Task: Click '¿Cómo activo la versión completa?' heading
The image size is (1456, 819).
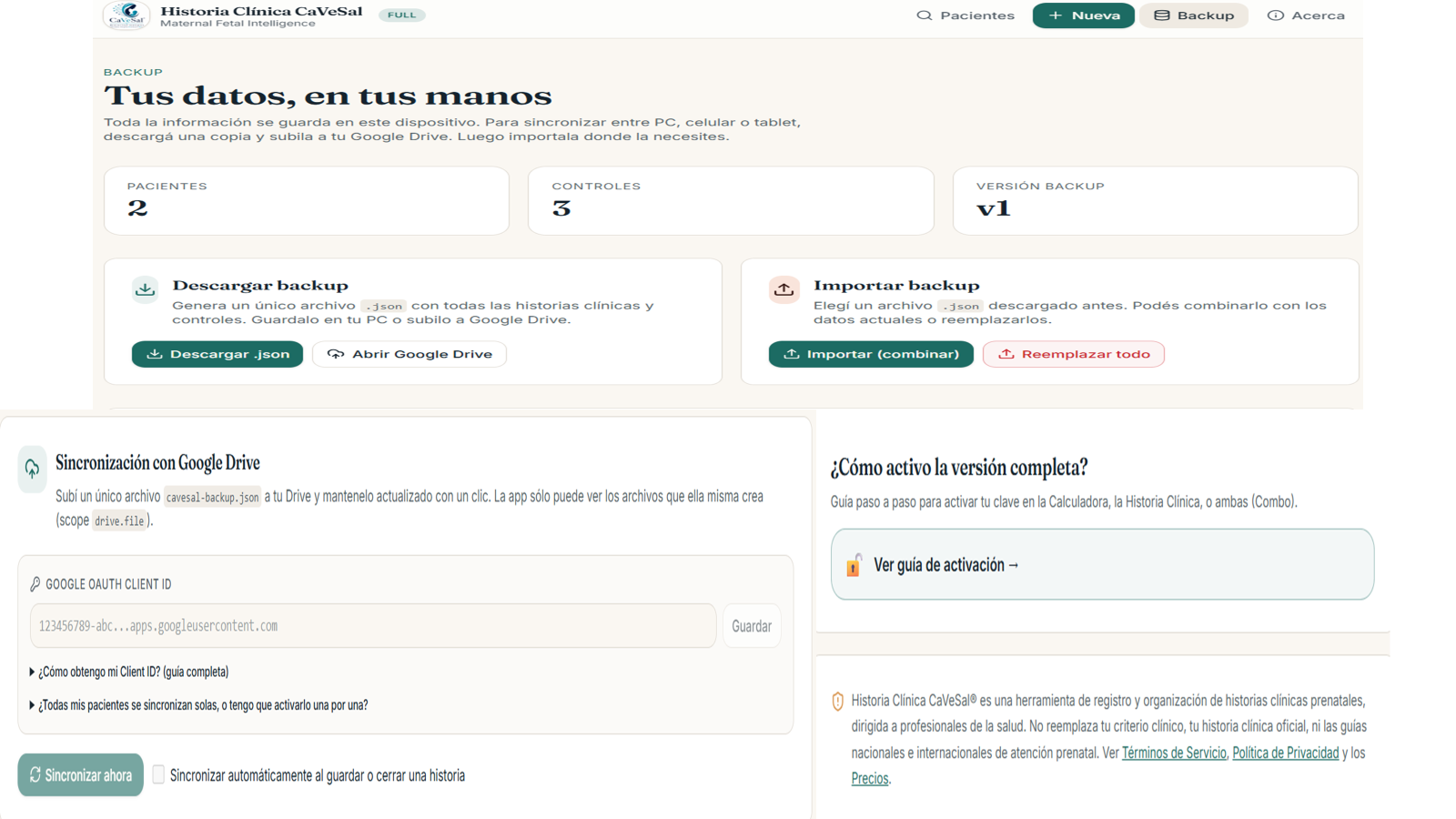Action: (x=959, y=468)
